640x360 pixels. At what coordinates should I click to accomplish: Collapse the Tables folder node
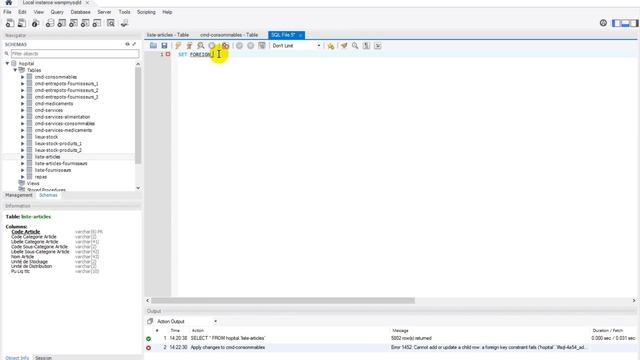(15, 70)
